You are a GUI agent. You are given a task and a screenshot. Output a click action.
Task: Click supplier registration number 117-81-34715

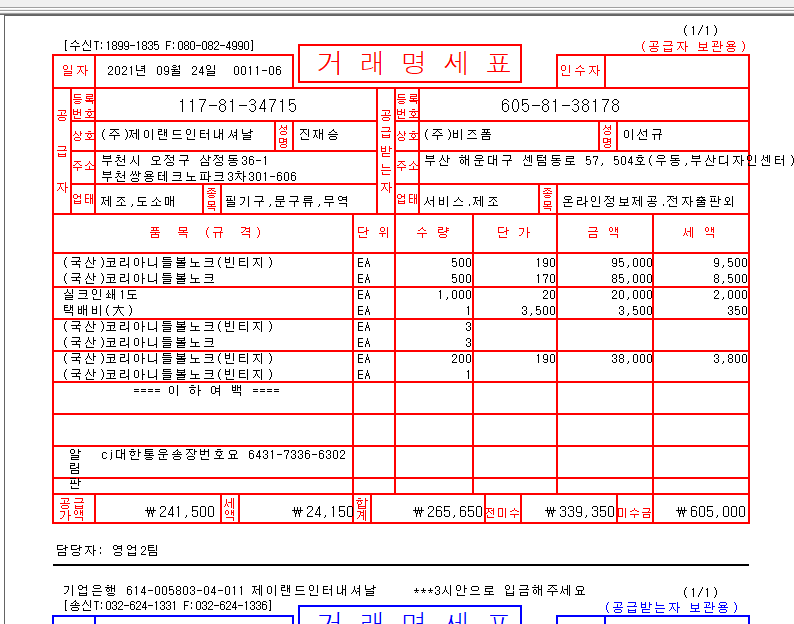click(237, 105)
